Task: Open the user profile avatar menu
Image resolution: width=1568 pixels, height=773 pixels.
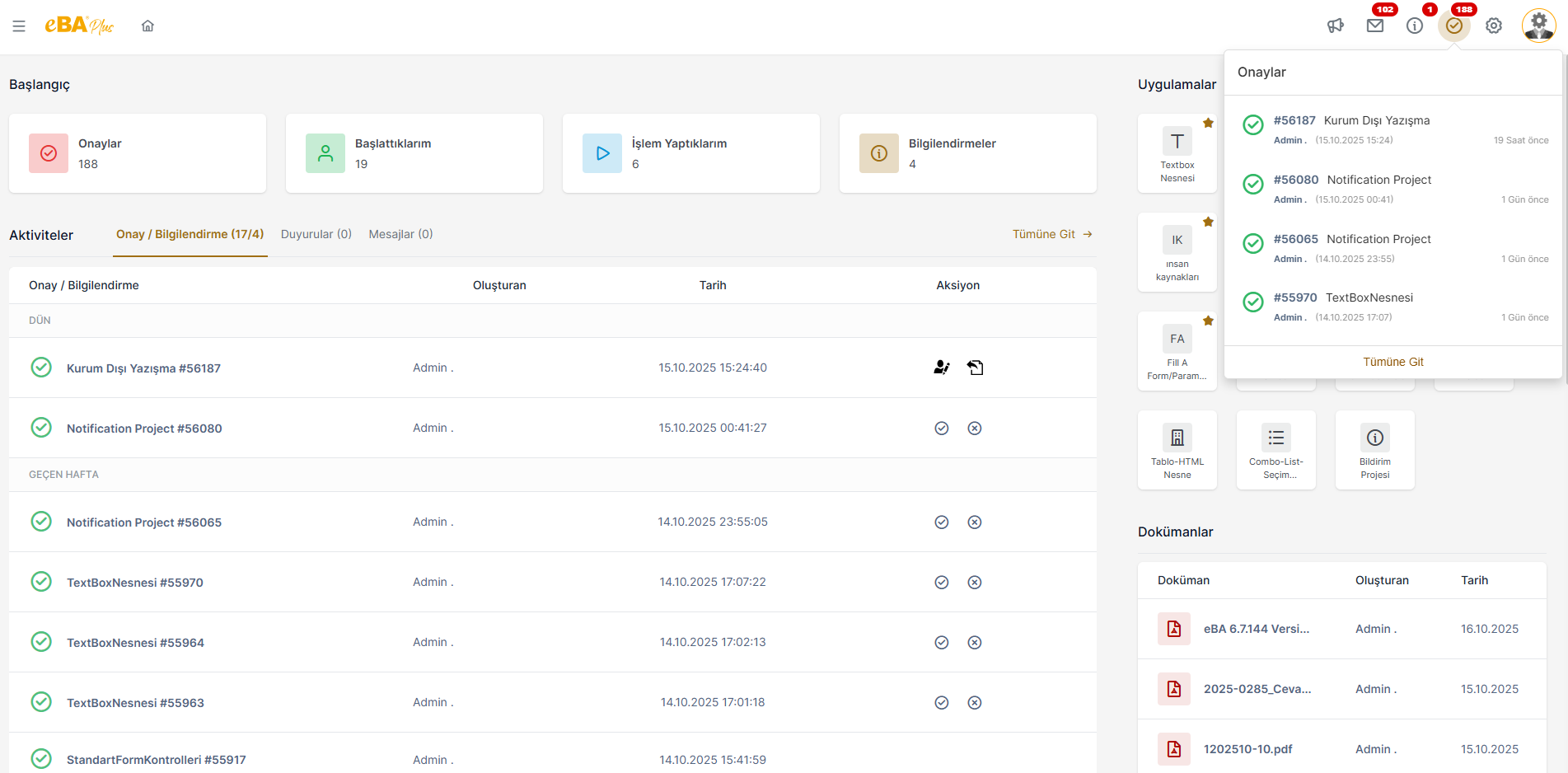Action: 1538,26
